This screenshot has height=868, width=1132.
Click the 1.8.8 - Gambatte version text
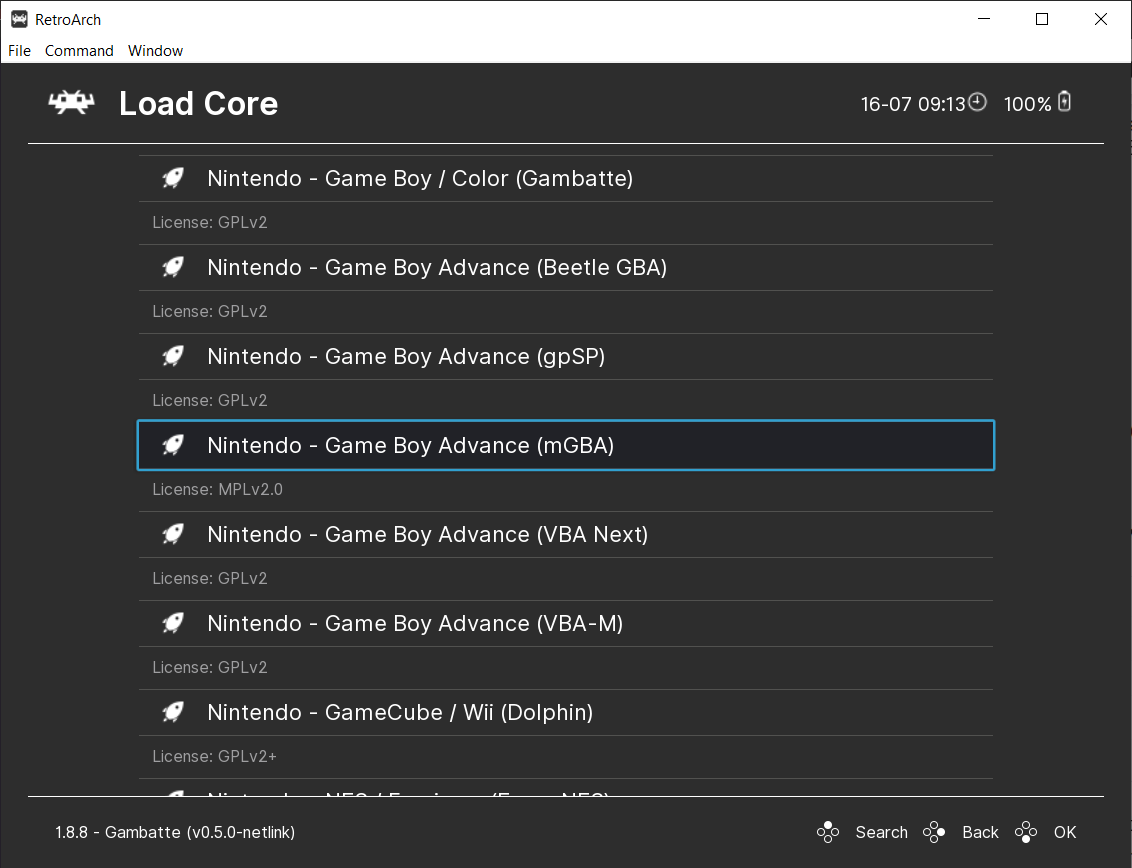point(175,832)
